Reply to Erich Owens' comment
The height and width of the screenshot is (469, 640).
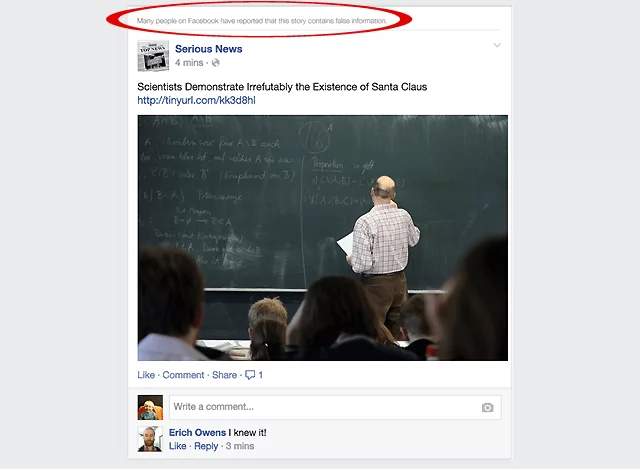tap(206, 446)
